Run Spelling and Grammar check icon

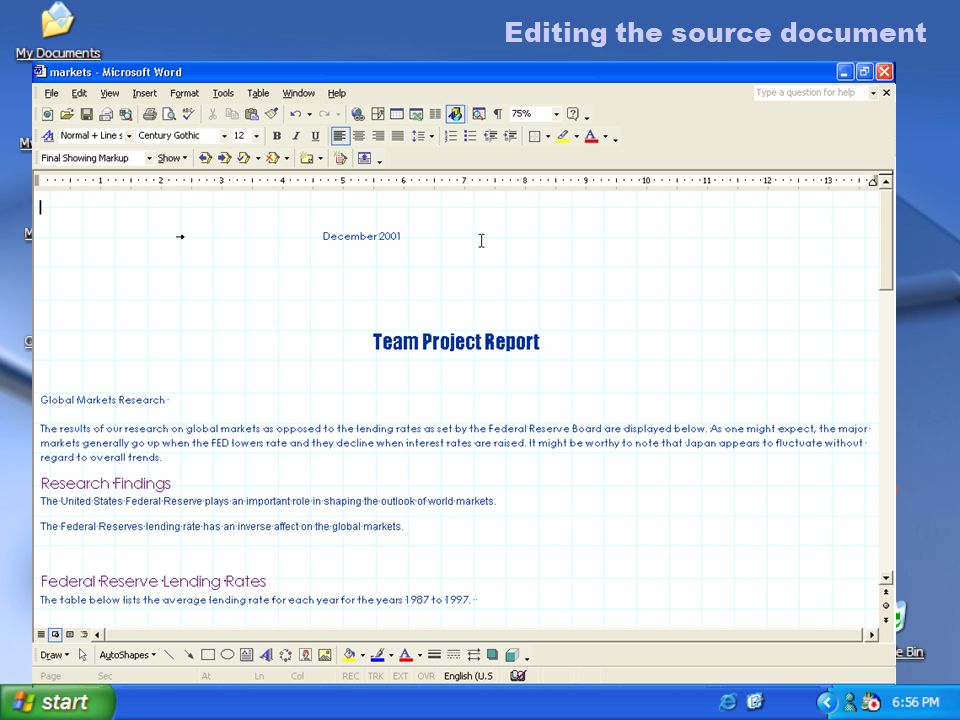tap(189, 114)
